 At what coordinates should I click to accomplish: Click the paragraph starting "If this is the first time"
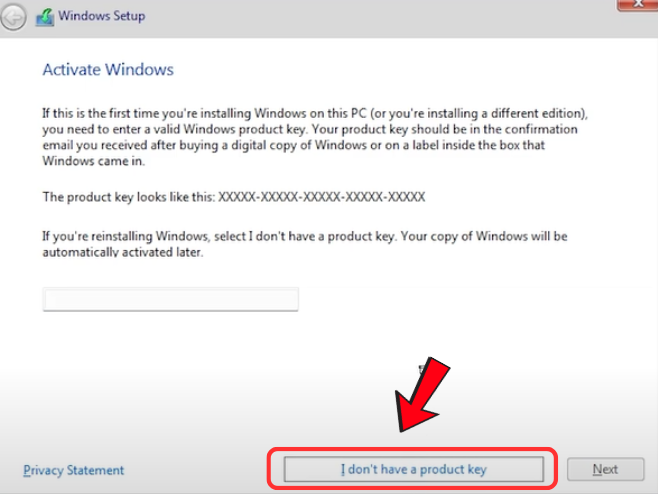coord(315,137)
